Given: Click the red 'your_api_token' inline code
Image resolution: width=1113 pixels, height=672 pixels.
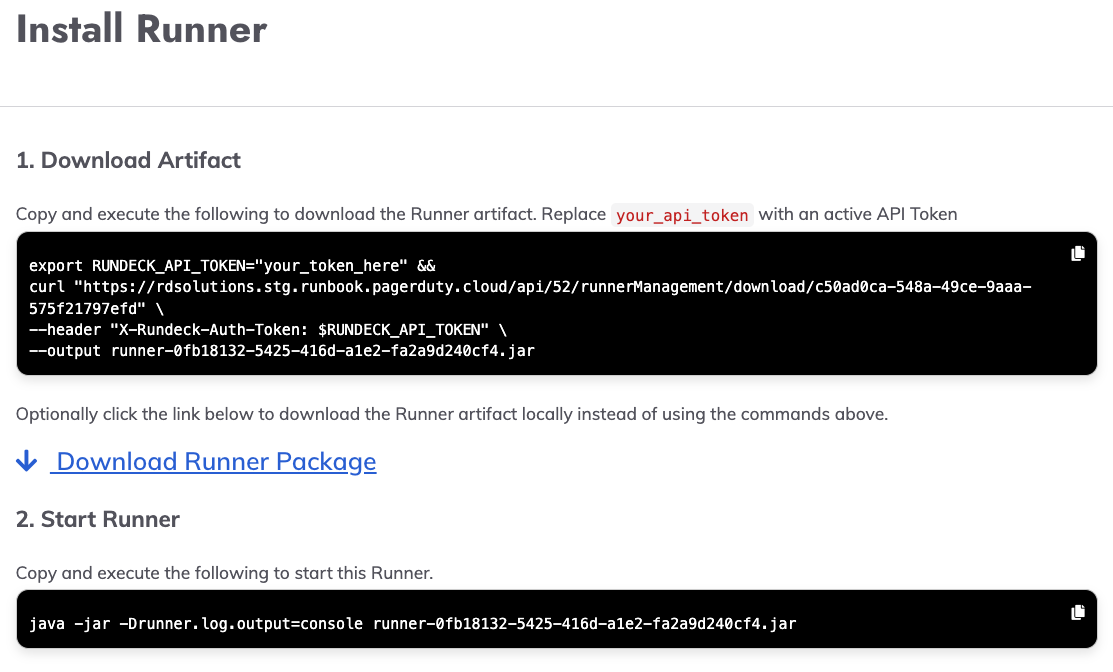Looking at the screenshot, I should tap(682, 215).
